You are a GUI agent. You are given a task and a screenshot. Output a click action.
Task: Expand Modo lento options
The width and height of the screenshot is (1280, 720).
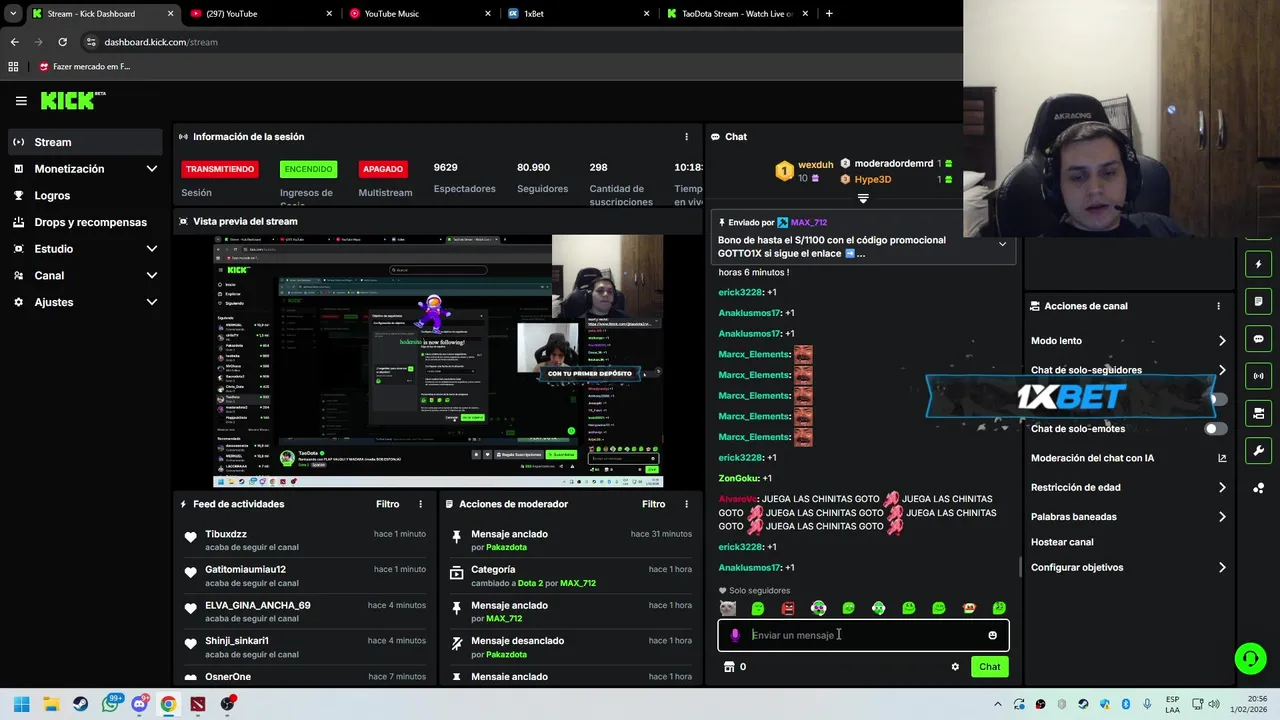pos(1222,341)
